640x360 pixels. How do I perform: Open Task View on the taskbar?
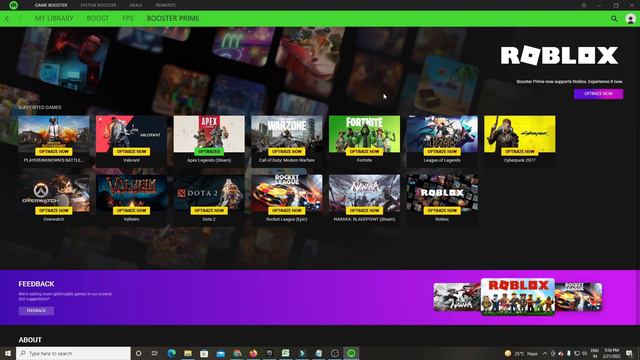coord(155,353)
